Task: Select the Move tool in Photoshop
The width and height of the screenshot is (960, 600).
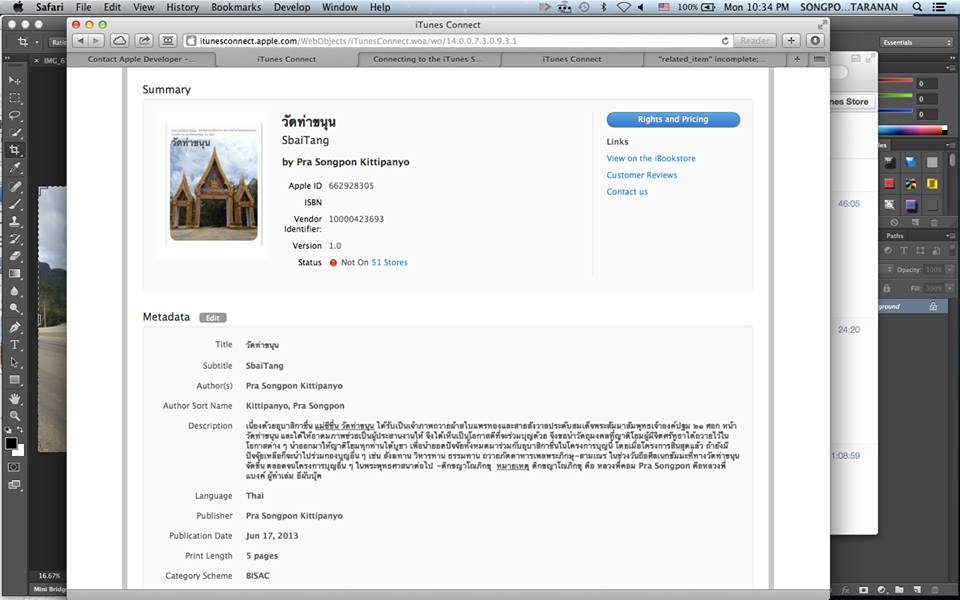Action: pos(15,80)
